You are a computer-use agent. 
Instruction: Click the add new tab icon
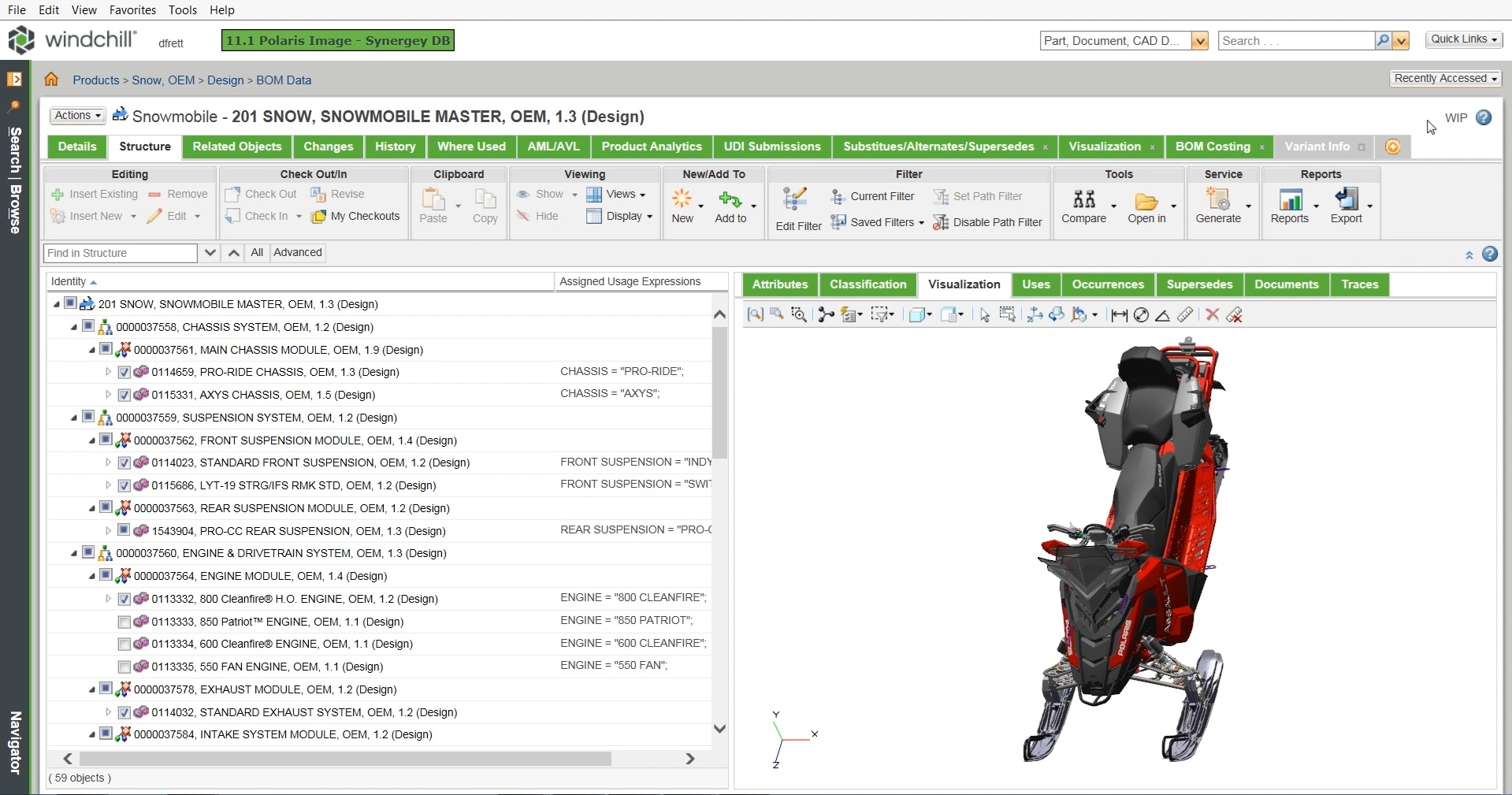coord(1393,147)
